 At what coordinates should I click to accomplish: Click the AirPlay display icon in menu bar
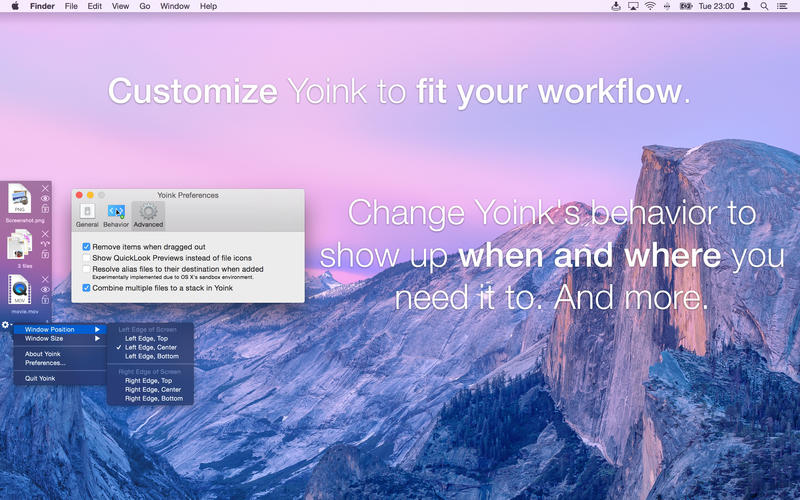click(x=633, y=6)
